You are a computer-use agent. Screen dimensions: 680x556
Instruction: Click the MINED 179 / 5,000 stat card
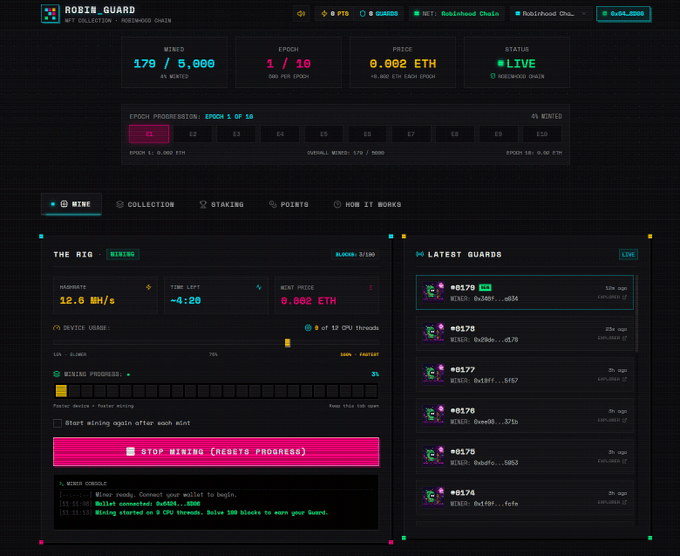click(x=174, y=62)
